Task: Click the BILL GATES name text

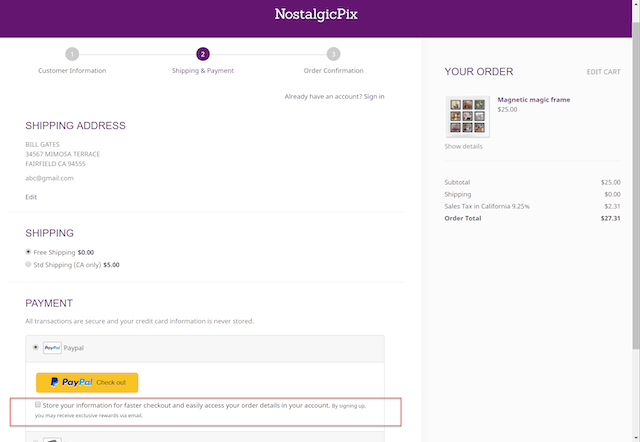Action: 42,144
